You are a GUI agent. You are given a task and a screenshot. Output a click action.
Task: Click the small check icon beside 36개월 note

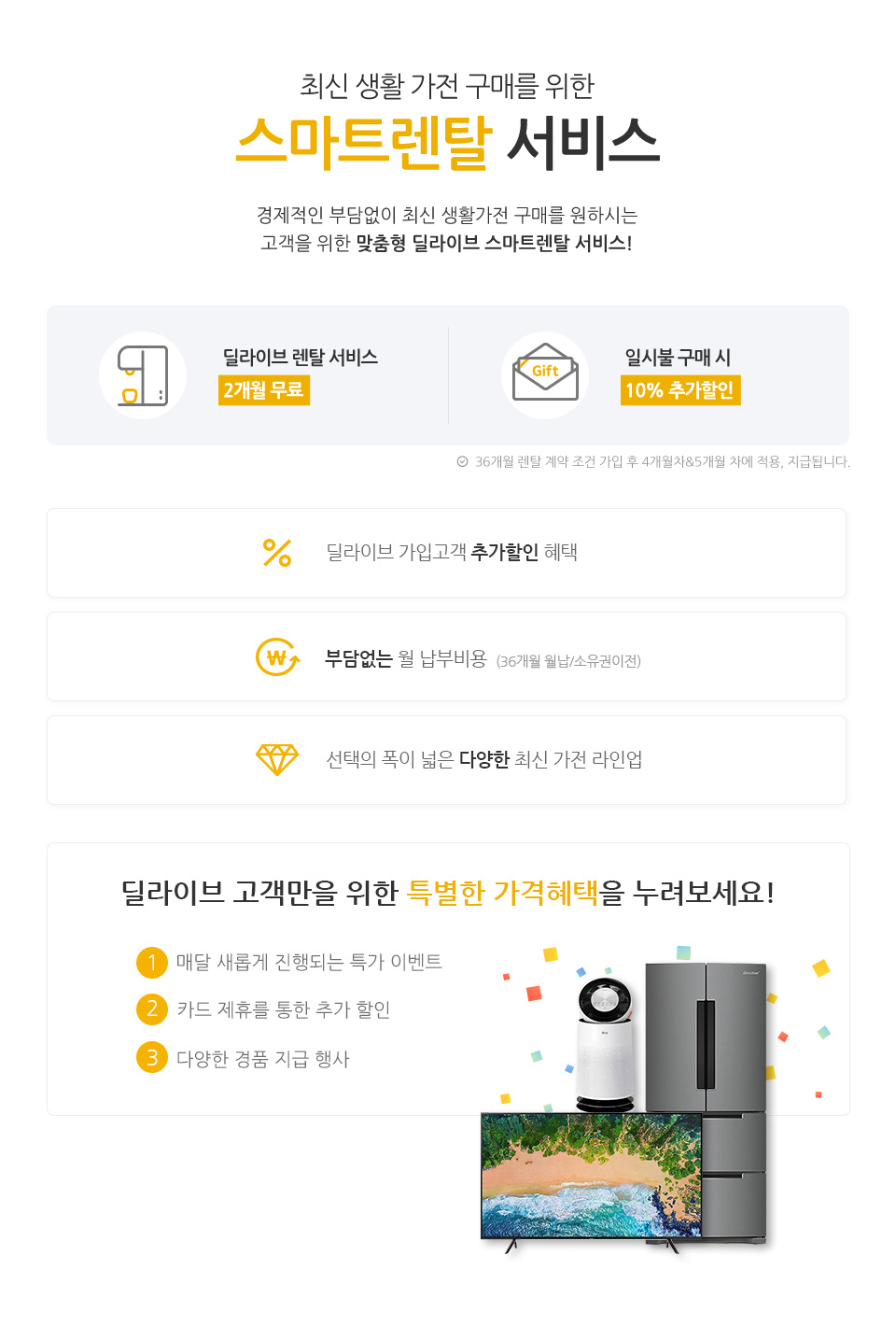point(462,461)
